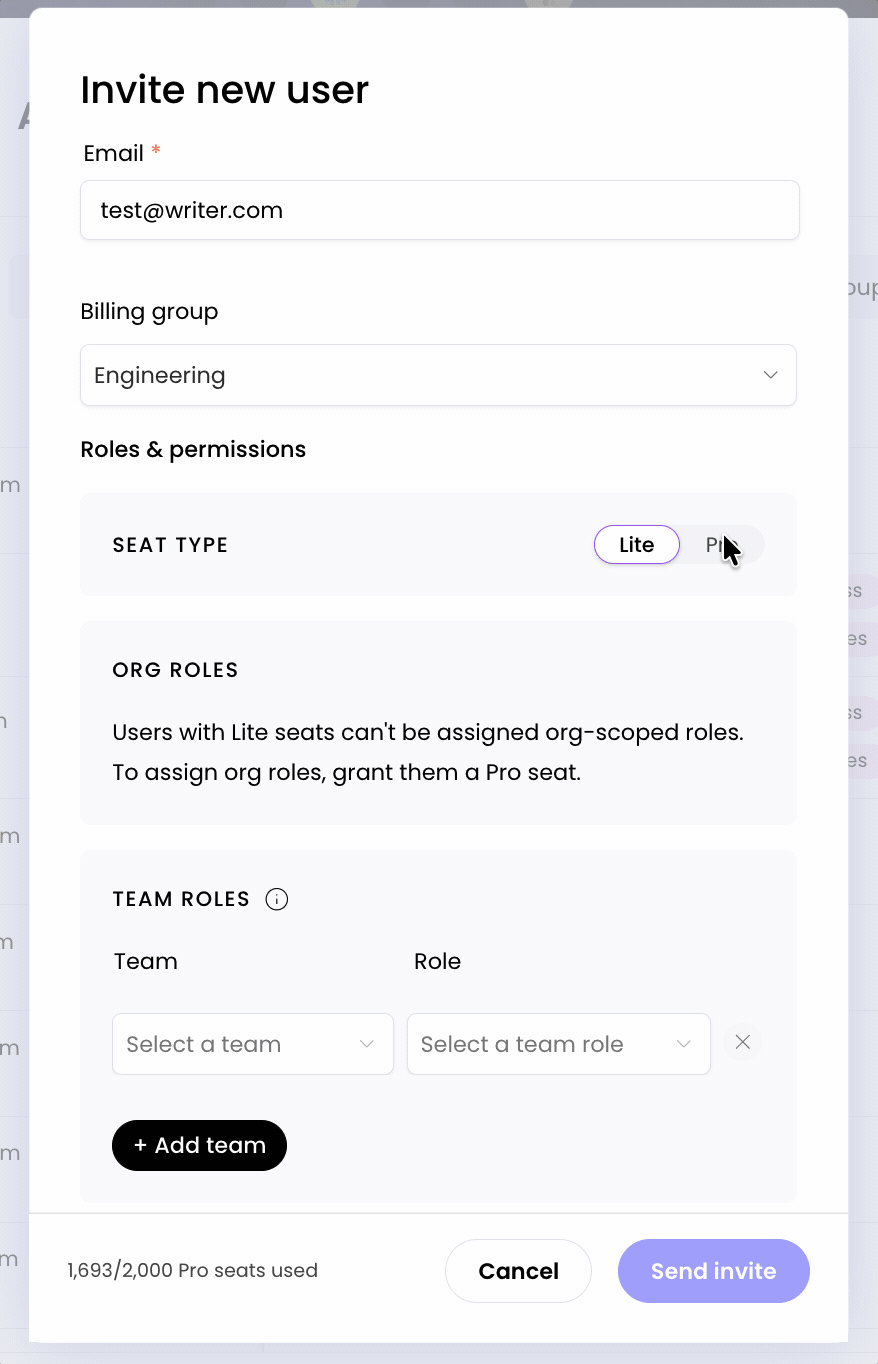This screenshot has height=1364, width=878.
Task: Select the Lite seat type
Action: (x=636, y=545)
